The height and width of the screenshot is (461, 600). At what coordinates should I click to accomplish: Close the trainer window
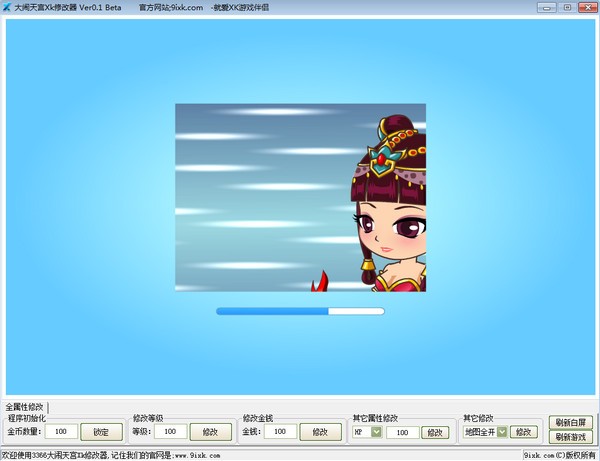[588, 8]
